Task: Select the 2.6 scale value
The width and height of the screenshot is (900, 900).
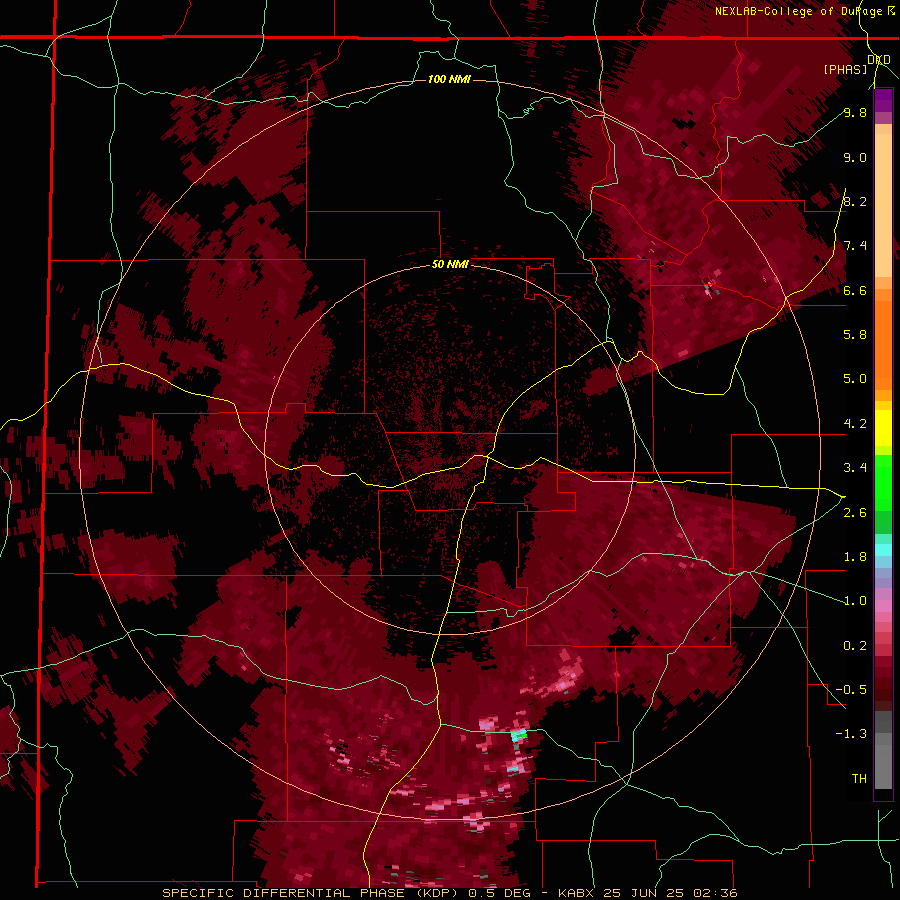Action: [855, 513]
